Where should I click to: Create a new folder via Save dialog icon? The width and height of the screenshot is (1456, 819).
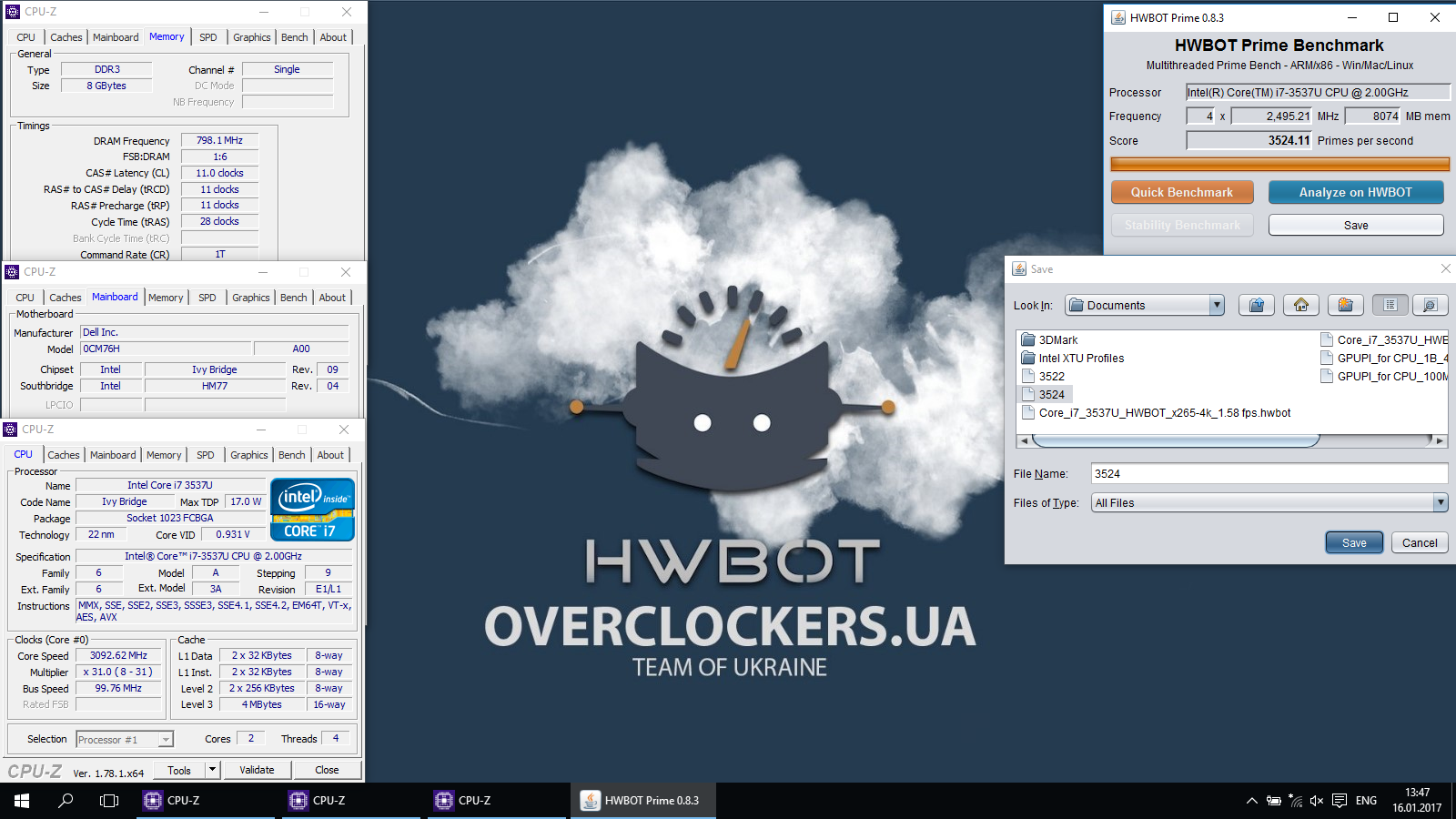pyautogui.click(x=1346, y=306)
